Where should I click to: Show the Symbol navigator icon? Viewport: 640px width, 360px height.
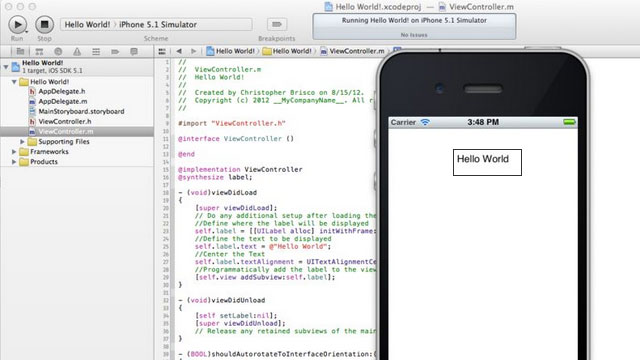(x=39, y=51)
